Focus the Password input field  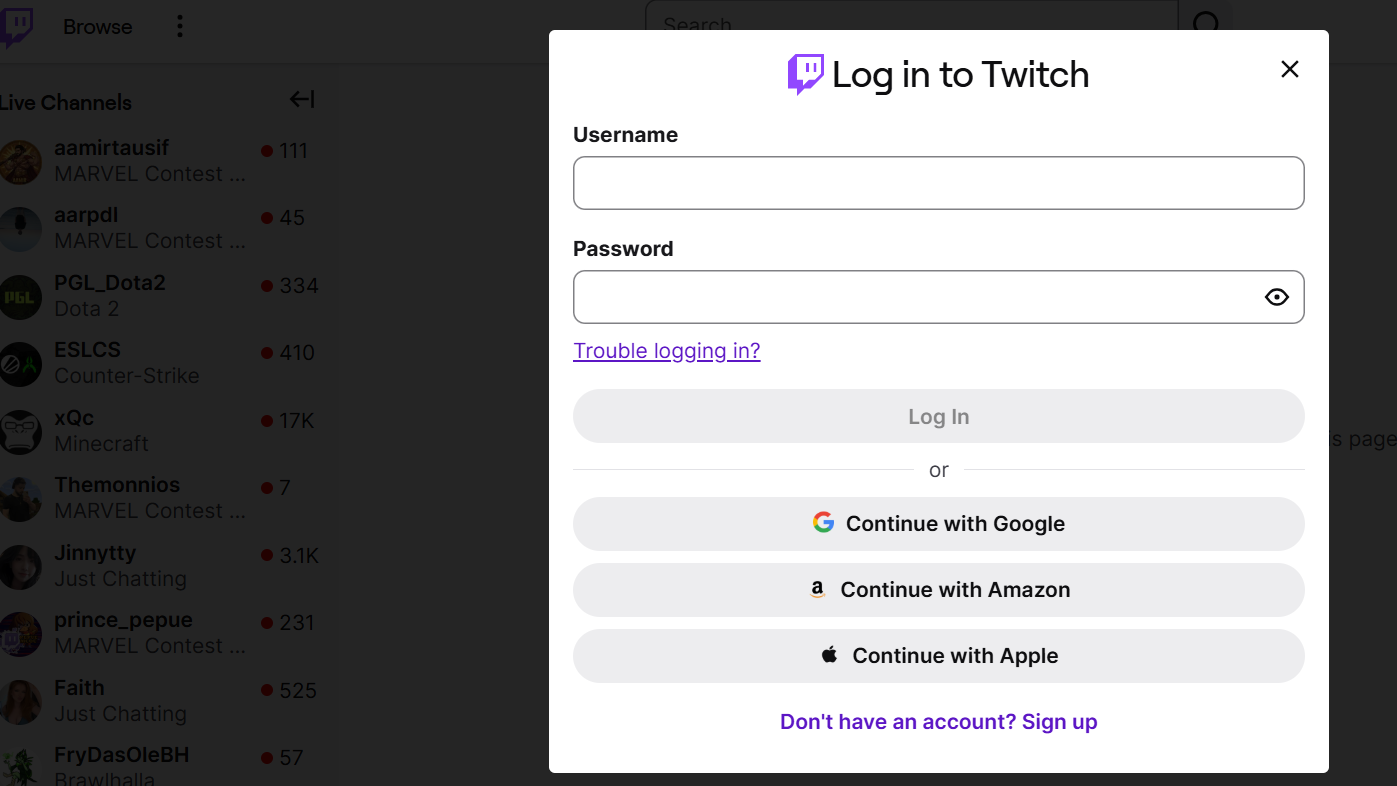[915, 297]
